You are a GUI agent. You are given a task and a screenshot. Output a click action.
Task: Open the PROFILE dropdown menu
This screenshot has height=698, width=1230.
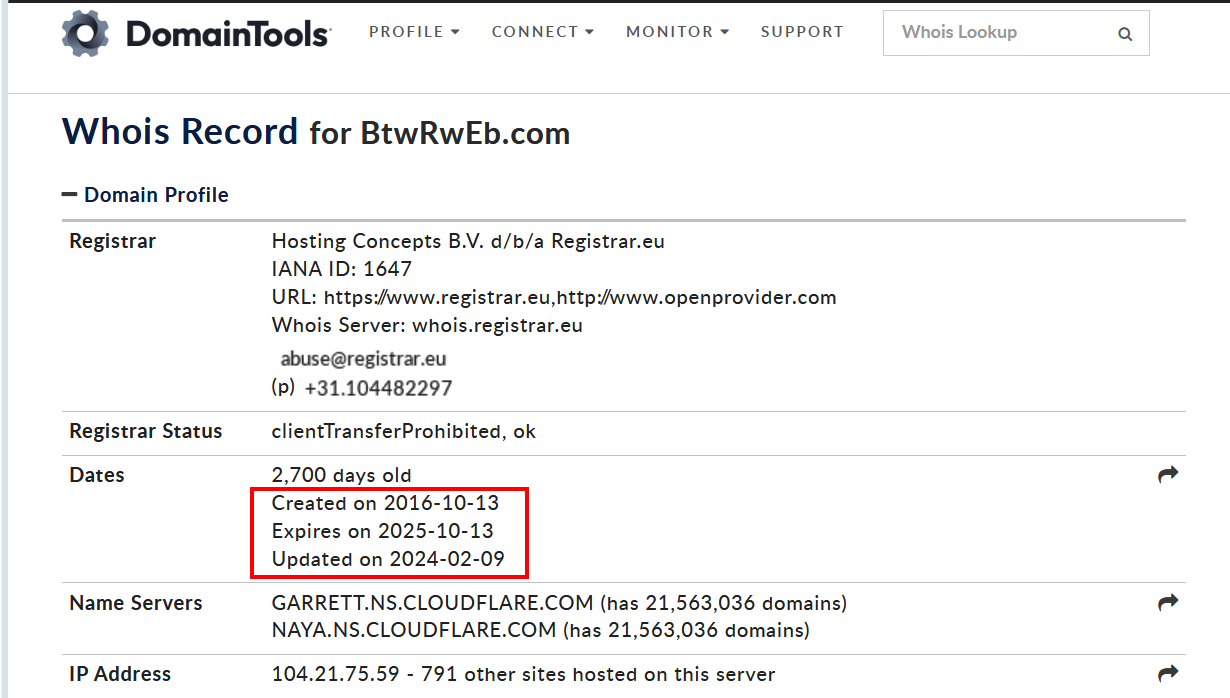coord(414,32)
